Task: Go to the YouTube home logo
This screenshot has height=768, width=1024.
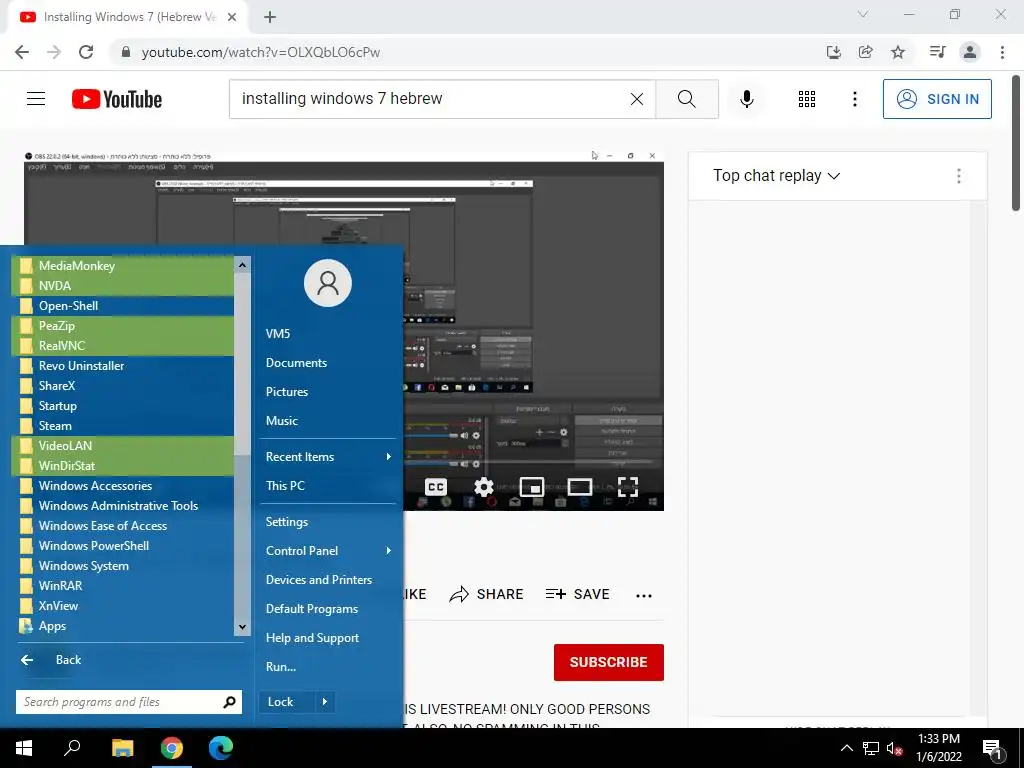Action: click(117, 99)
